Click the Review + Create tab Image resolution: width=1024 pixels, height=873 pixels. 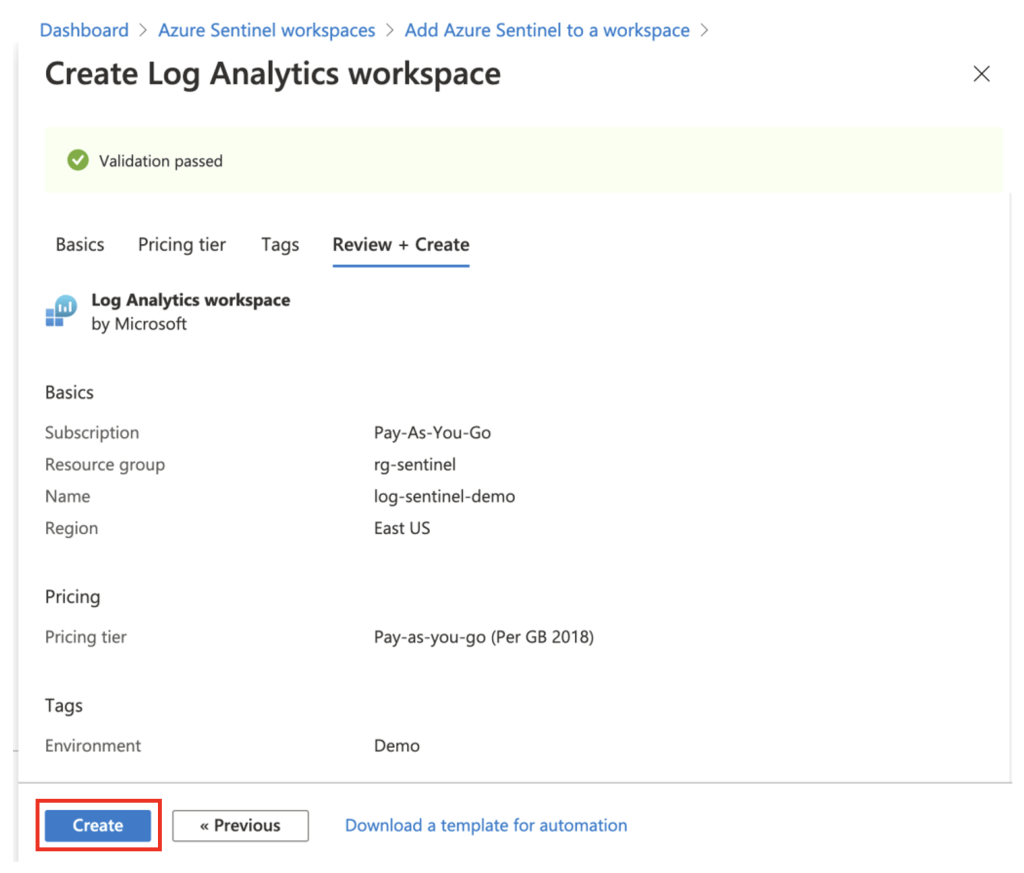pos(401,244)
